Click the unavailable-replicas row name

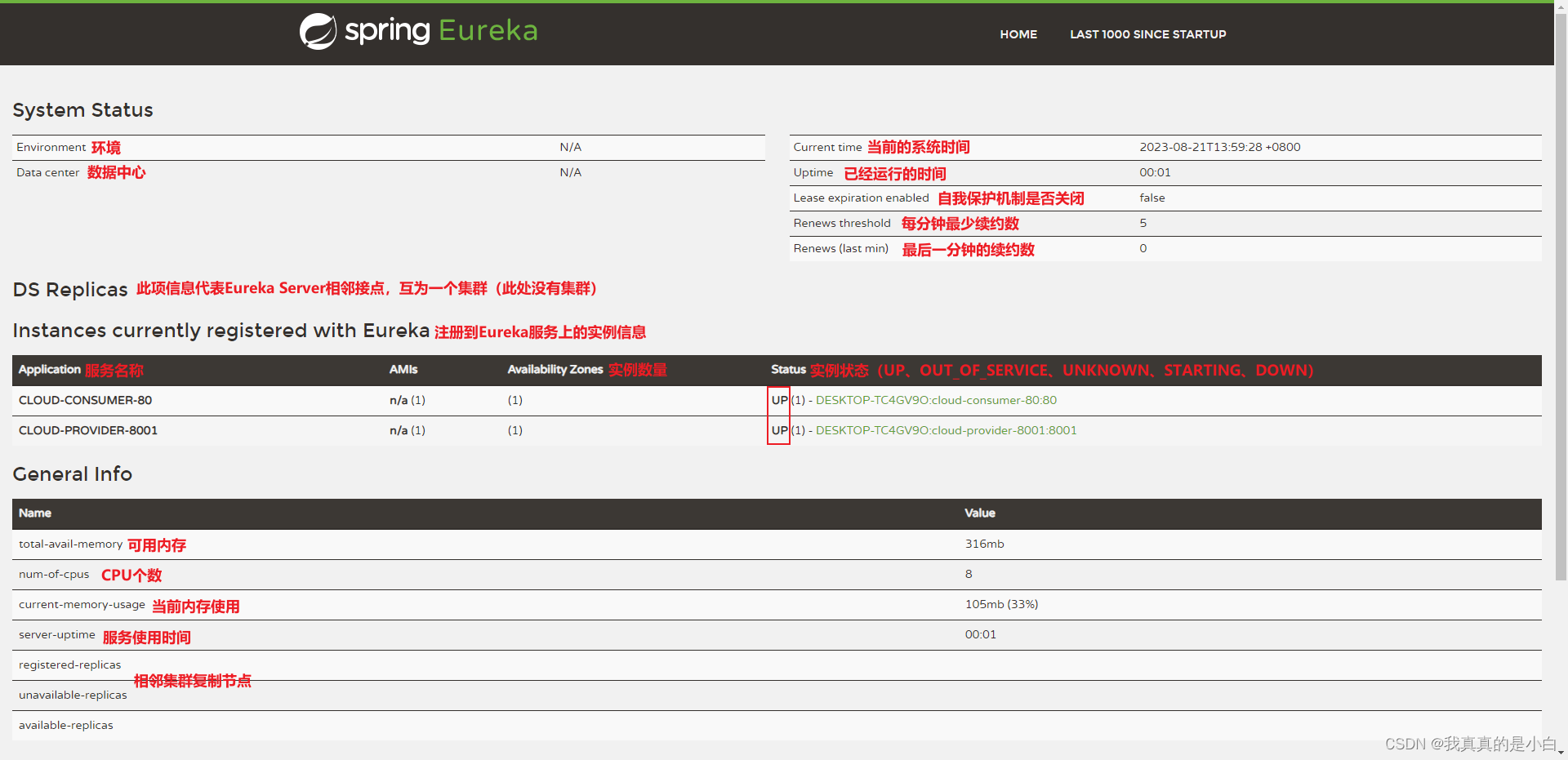(73, 695)
